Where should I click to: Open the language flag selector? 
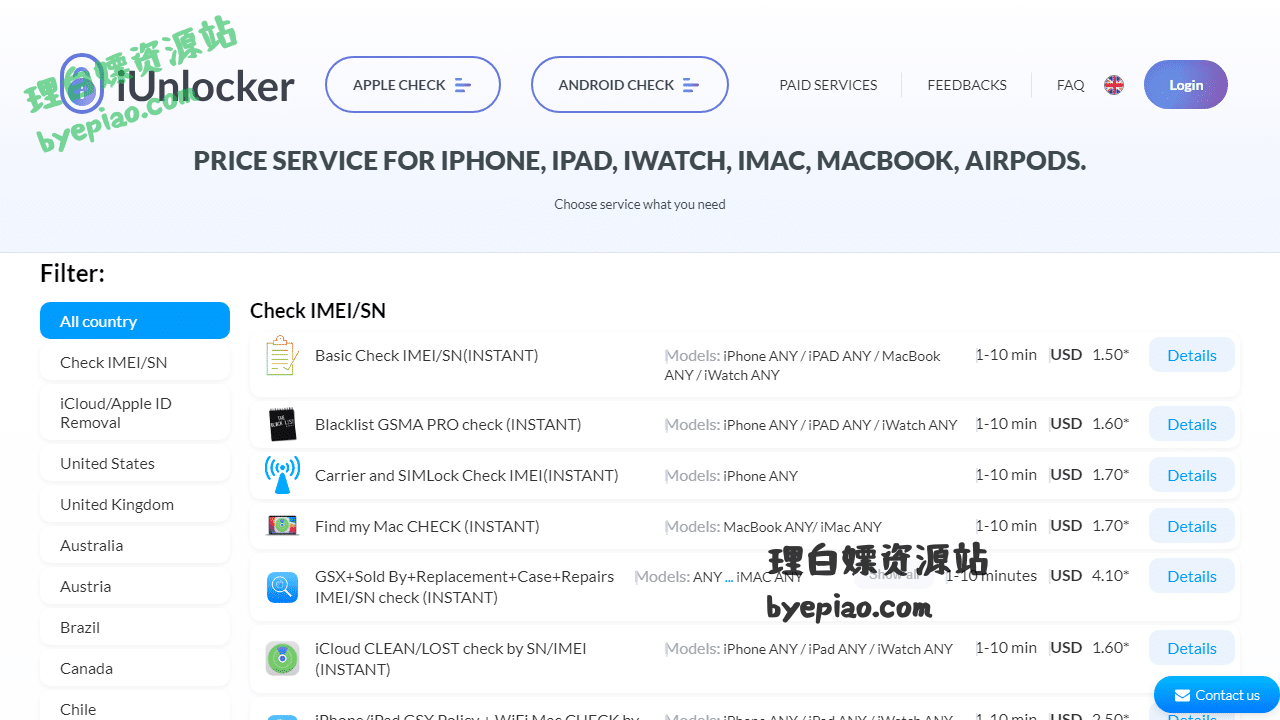[1113, 85]
